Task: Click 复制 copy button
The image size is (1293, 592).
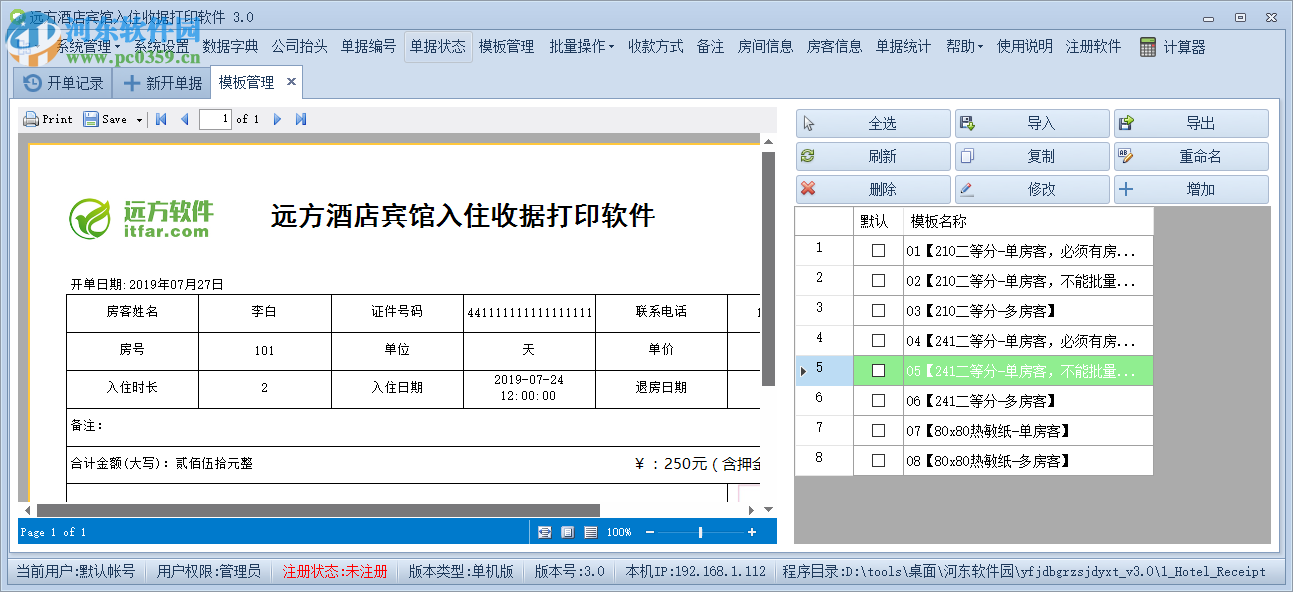Action: [x=1032, y=157]
